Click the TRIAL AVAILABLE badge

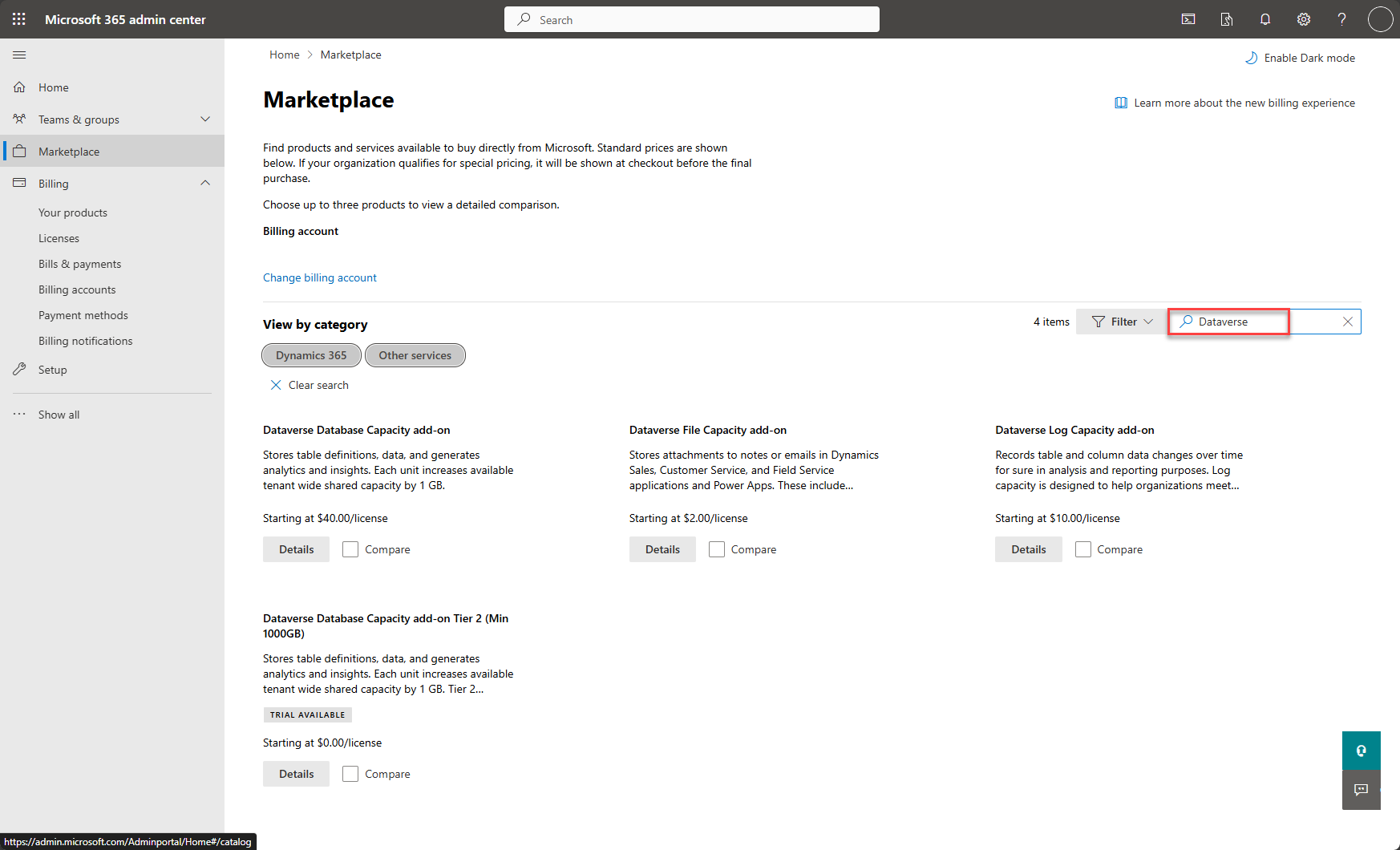click(307, 714)
